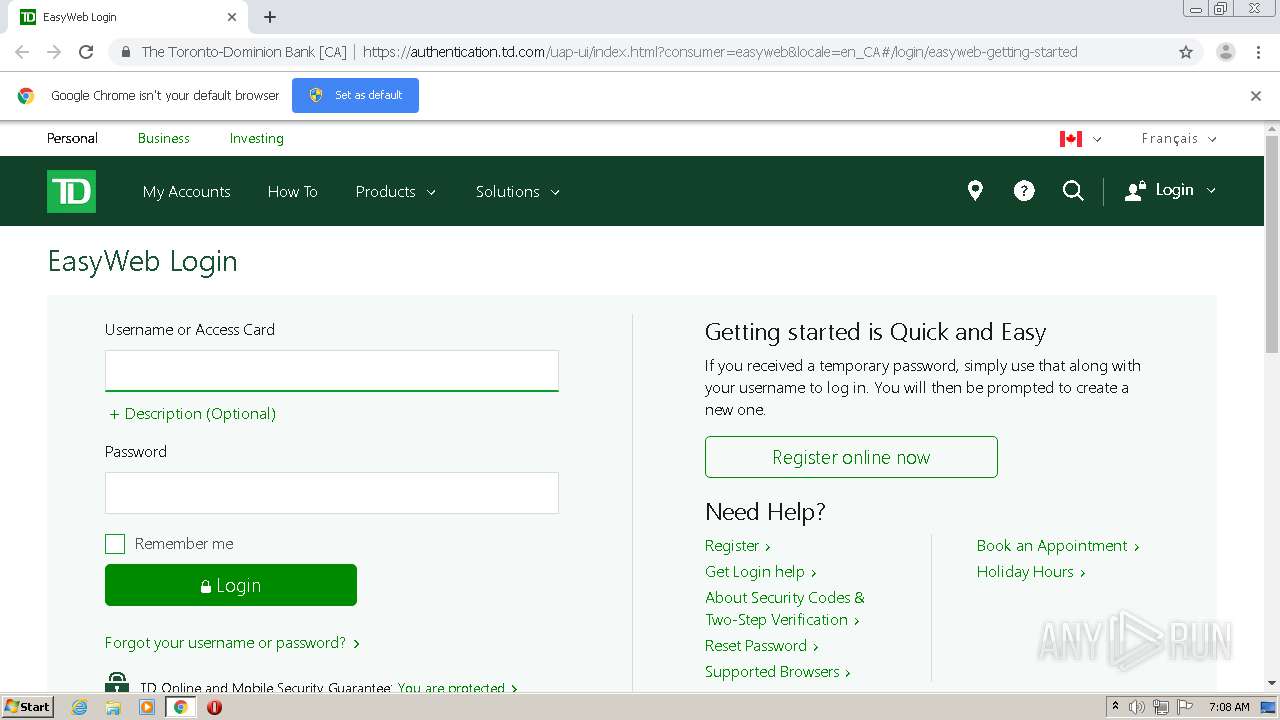1280x720 pixels.
Task: Click the volume icon in system tray
Action: (x=1137, y=707)
